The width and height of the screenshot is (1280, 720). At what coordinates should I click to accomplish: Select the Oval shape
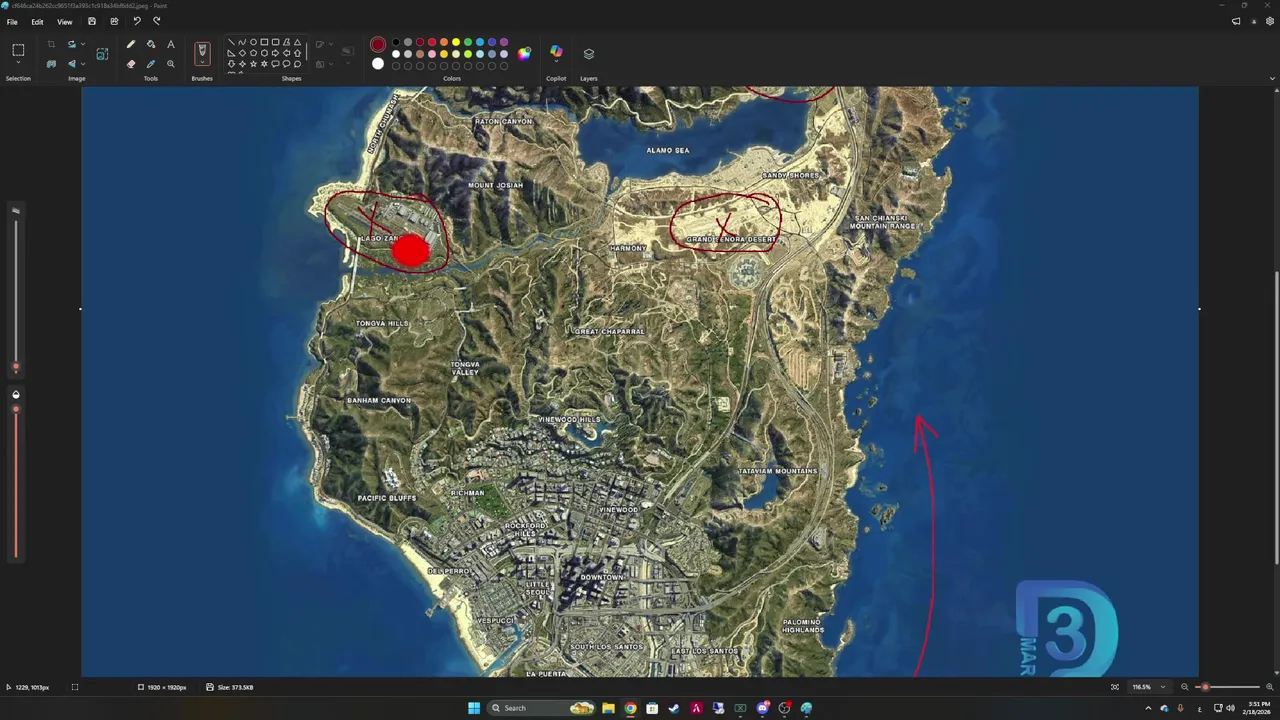[x=253, y=42]
